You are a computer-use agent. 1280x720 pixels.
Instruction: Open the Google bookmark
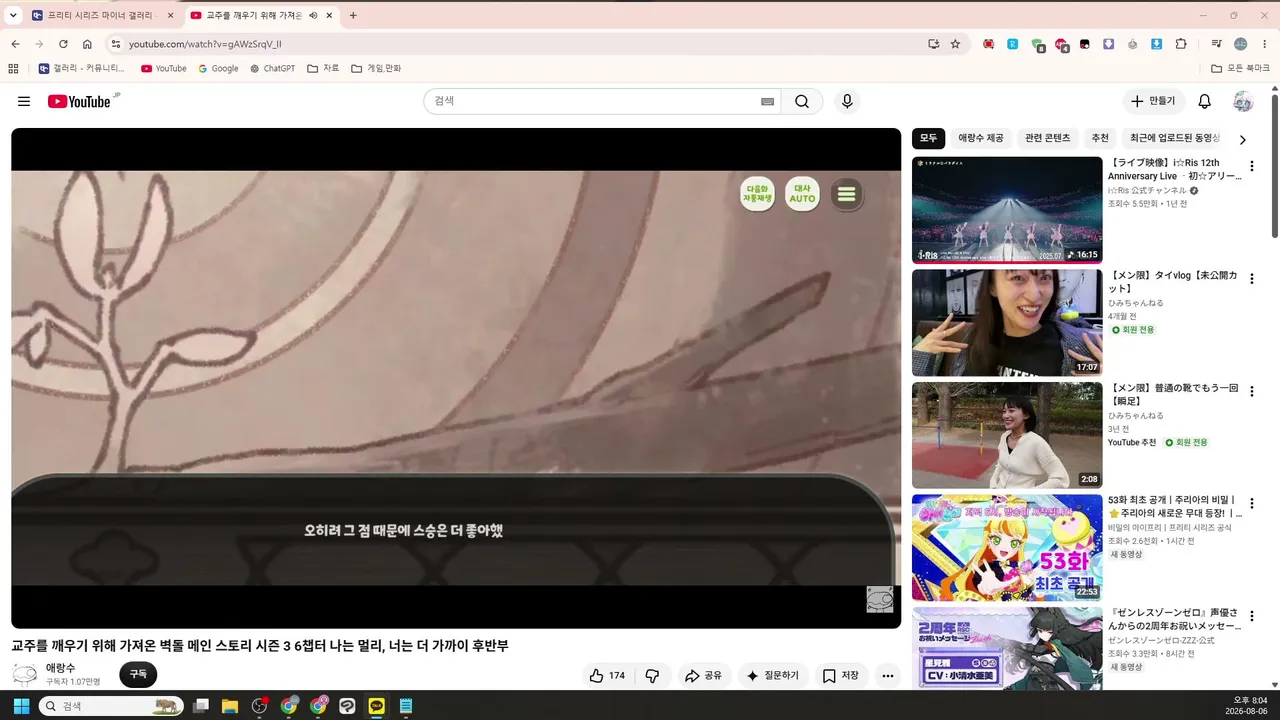[x=218, y=68]
